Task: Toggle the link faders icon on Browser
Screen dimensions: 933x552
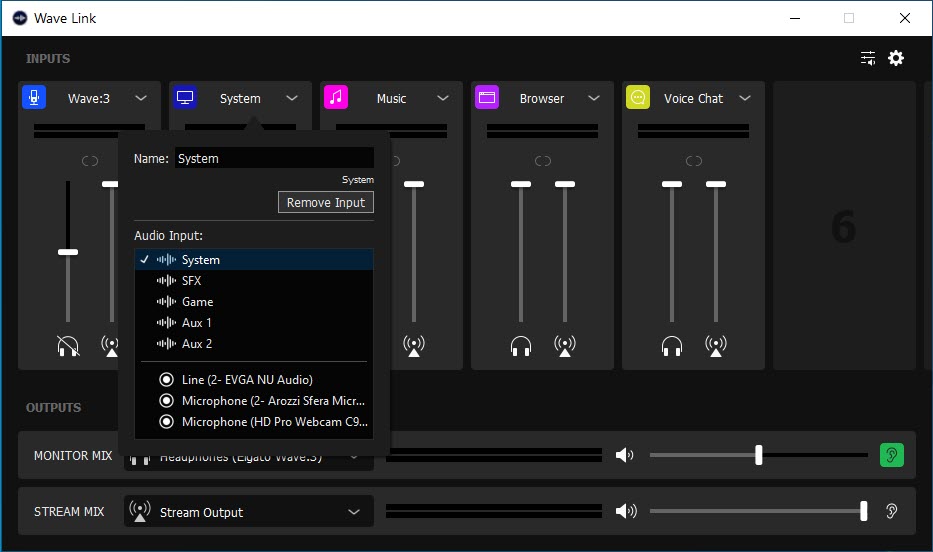Action: coord(543,161)
